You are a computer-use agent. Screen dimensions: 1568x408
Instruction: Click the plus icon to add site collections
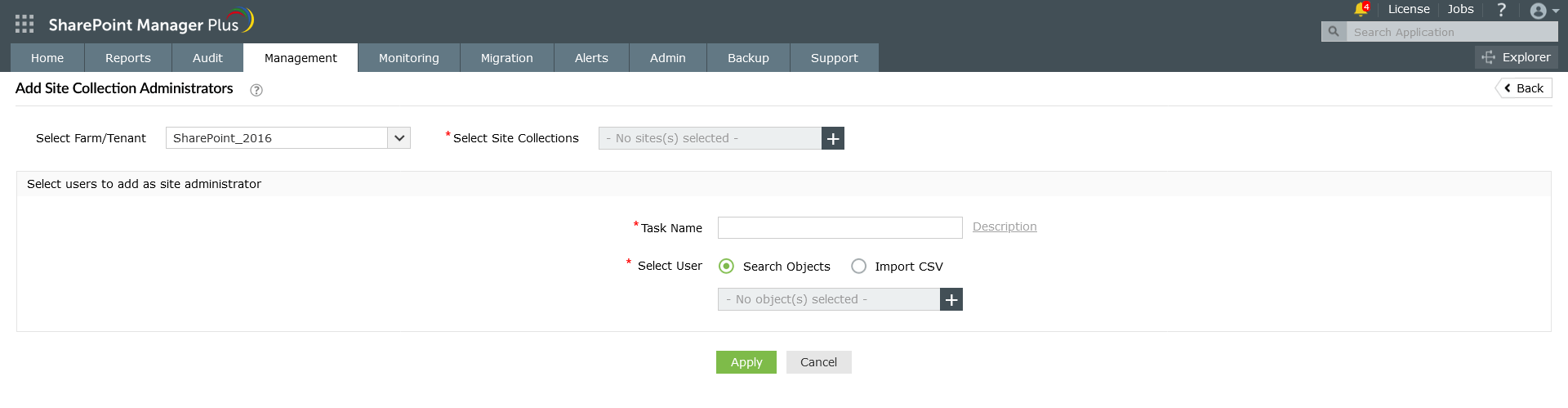click(833, 138)
